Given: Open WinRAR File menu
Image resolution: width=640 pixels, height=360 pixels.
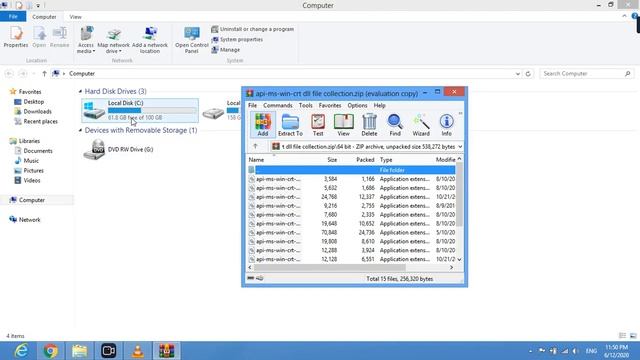Looking at the screenshot, I should pos(253,105).
